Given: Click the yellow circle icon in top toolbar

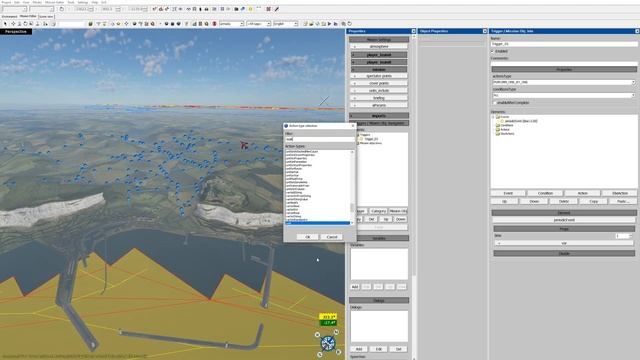Looking at the screenshot, I should point(251,9).
